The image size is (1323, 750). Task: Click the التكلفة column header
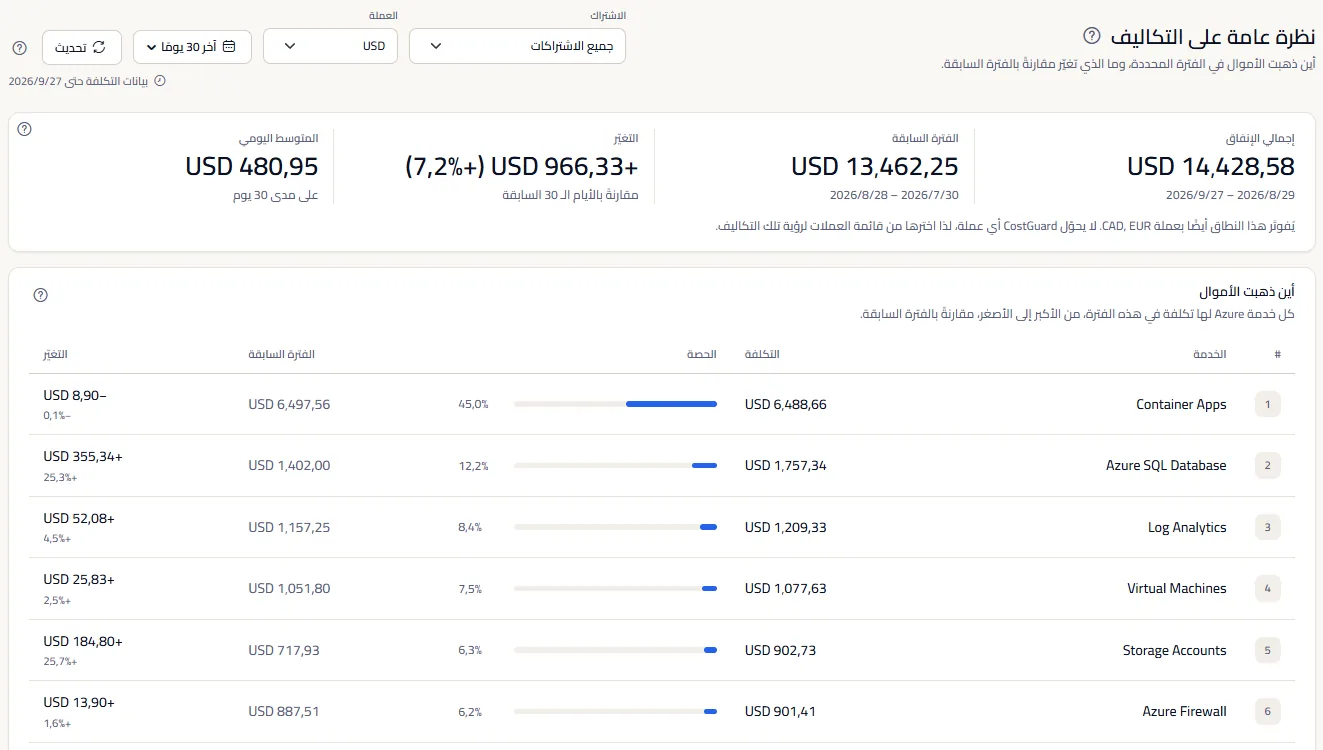[762, 355]
